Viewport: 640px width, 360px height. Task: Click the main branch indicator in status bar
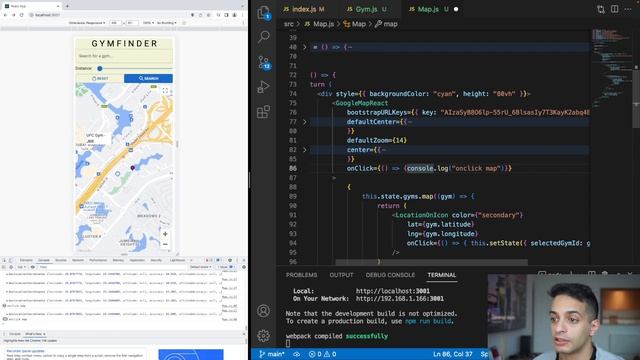pos(272,354)
